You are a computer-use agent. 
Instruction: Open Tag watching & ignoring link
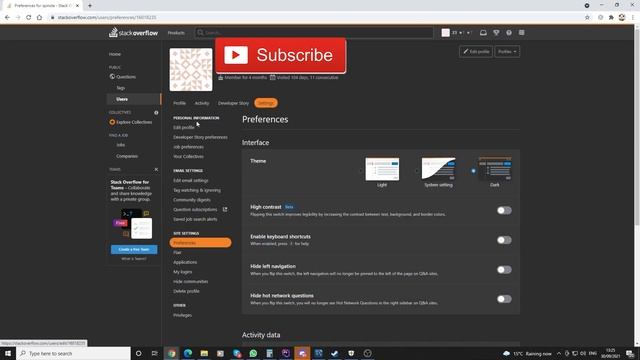[x=197, y=190]
